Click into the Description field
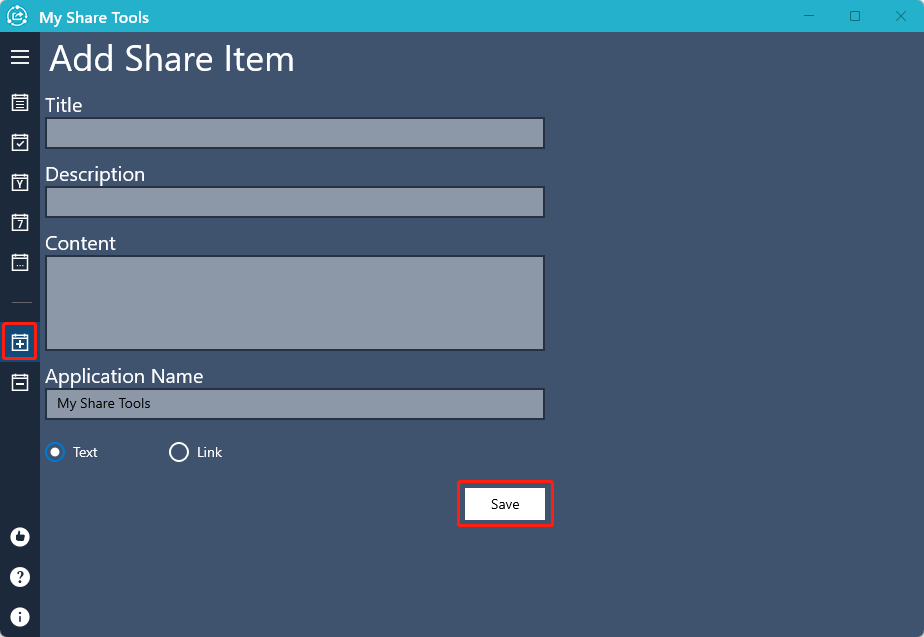Image resolution: width=924 pixels, height=637 pixels. point(294,202)
